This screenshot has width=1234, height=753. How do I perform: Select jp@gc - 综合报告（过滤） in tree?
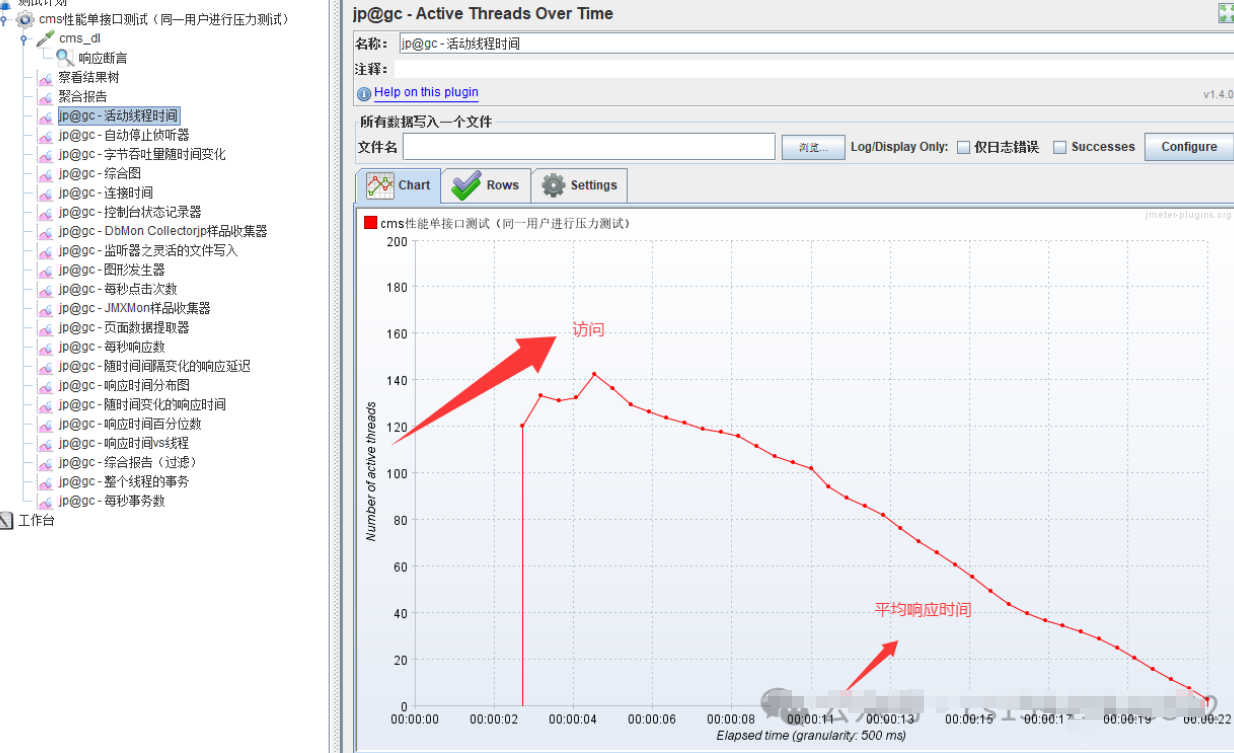tap(127, 462)
